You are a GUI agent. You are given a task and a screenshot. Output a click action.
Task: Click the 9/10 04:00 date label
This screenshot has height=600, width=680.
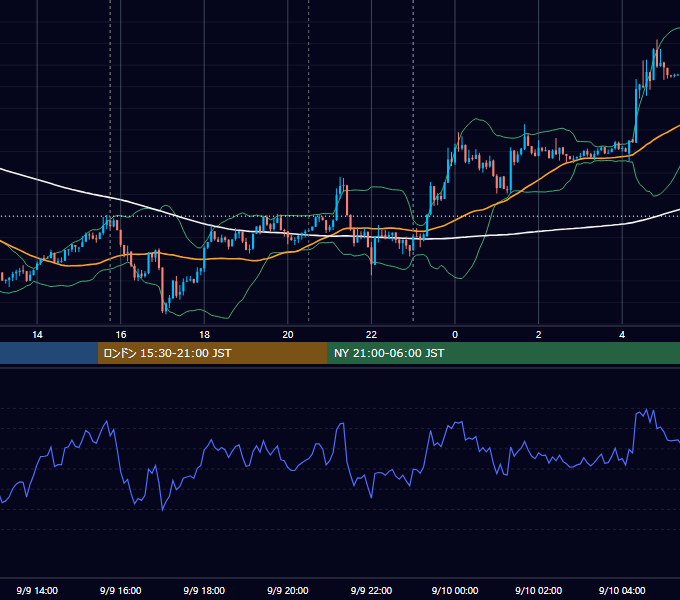(622, 590)
